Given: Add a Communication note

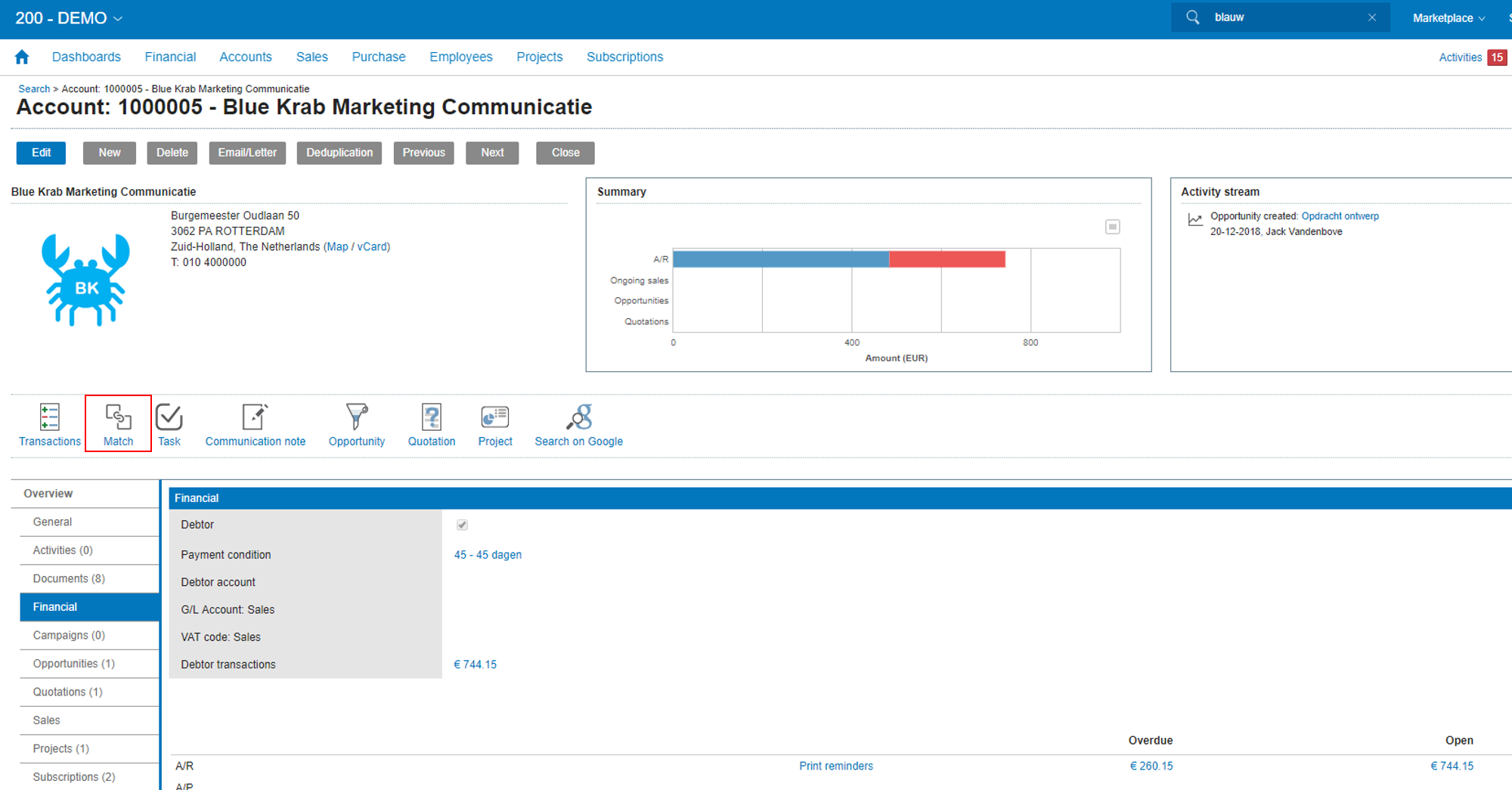Looking at the screenshot, I should pos(255,417).
